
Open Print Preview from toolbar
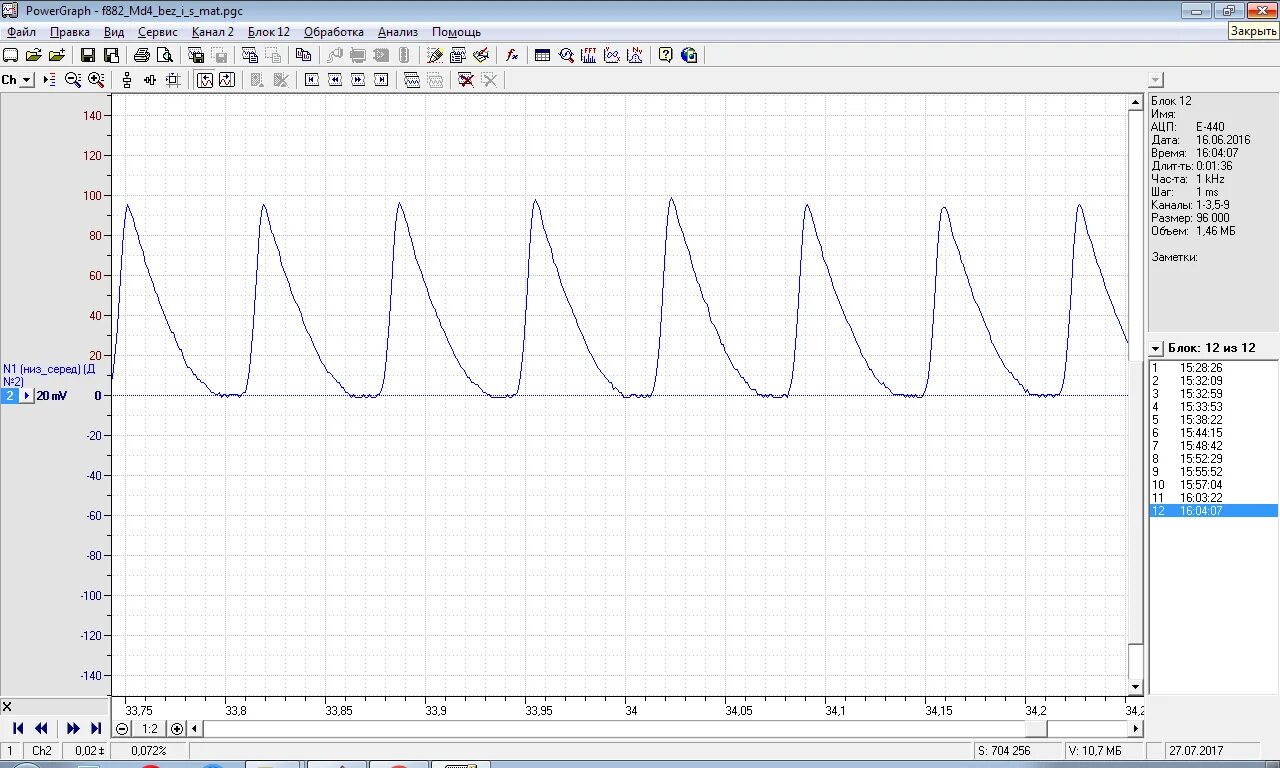tap(165, 55)
